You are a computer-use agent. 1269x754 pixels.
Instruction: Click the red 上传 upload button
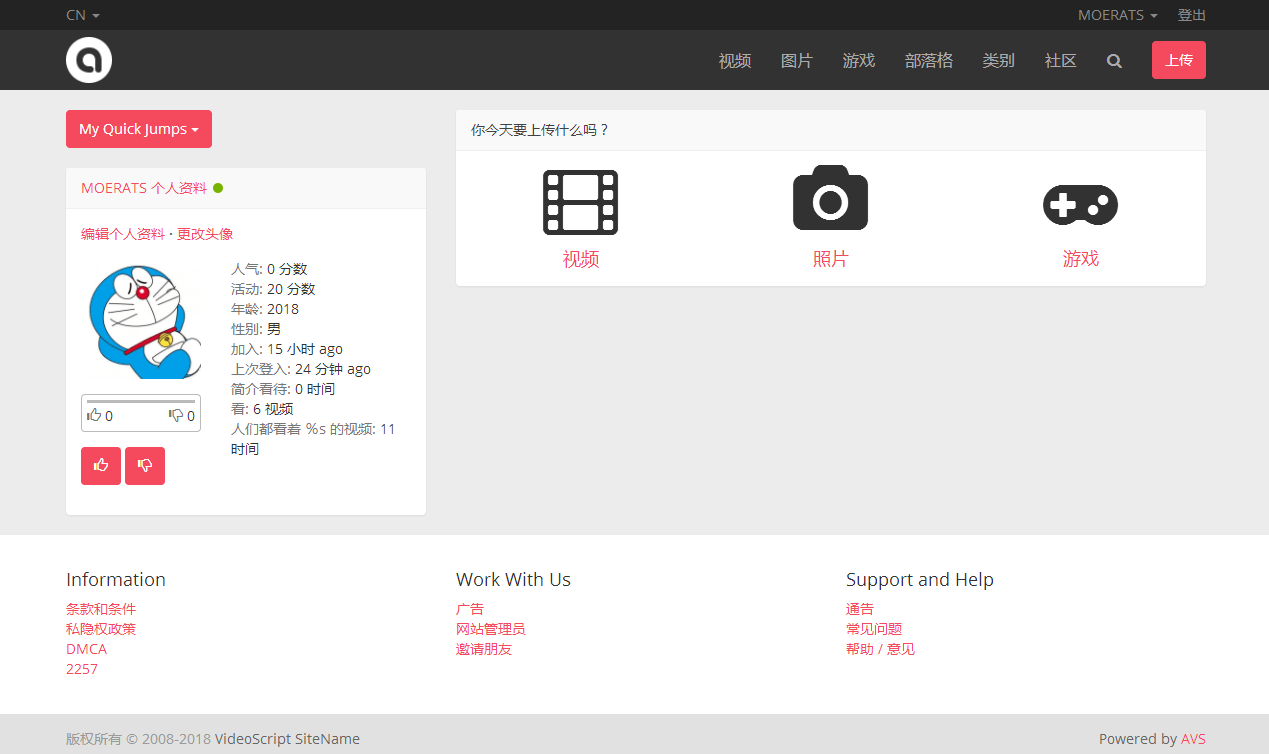point(1179,60)
